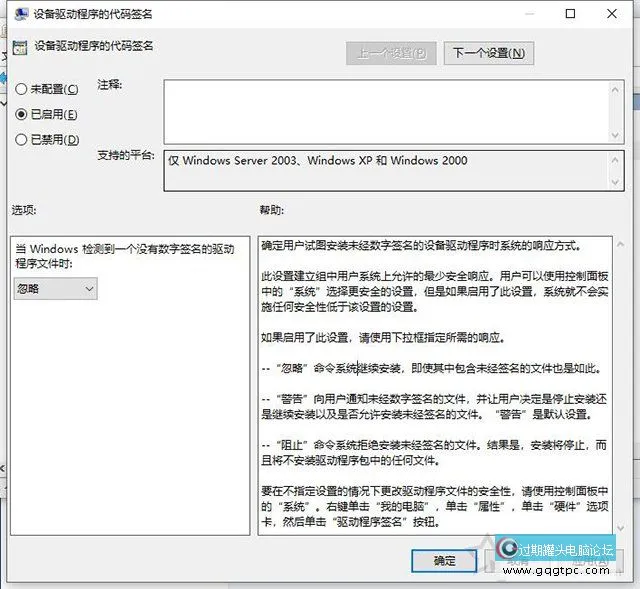Click inside the 注释 comment text box
The height and width of the screenshot is (589, 640).
387,111
